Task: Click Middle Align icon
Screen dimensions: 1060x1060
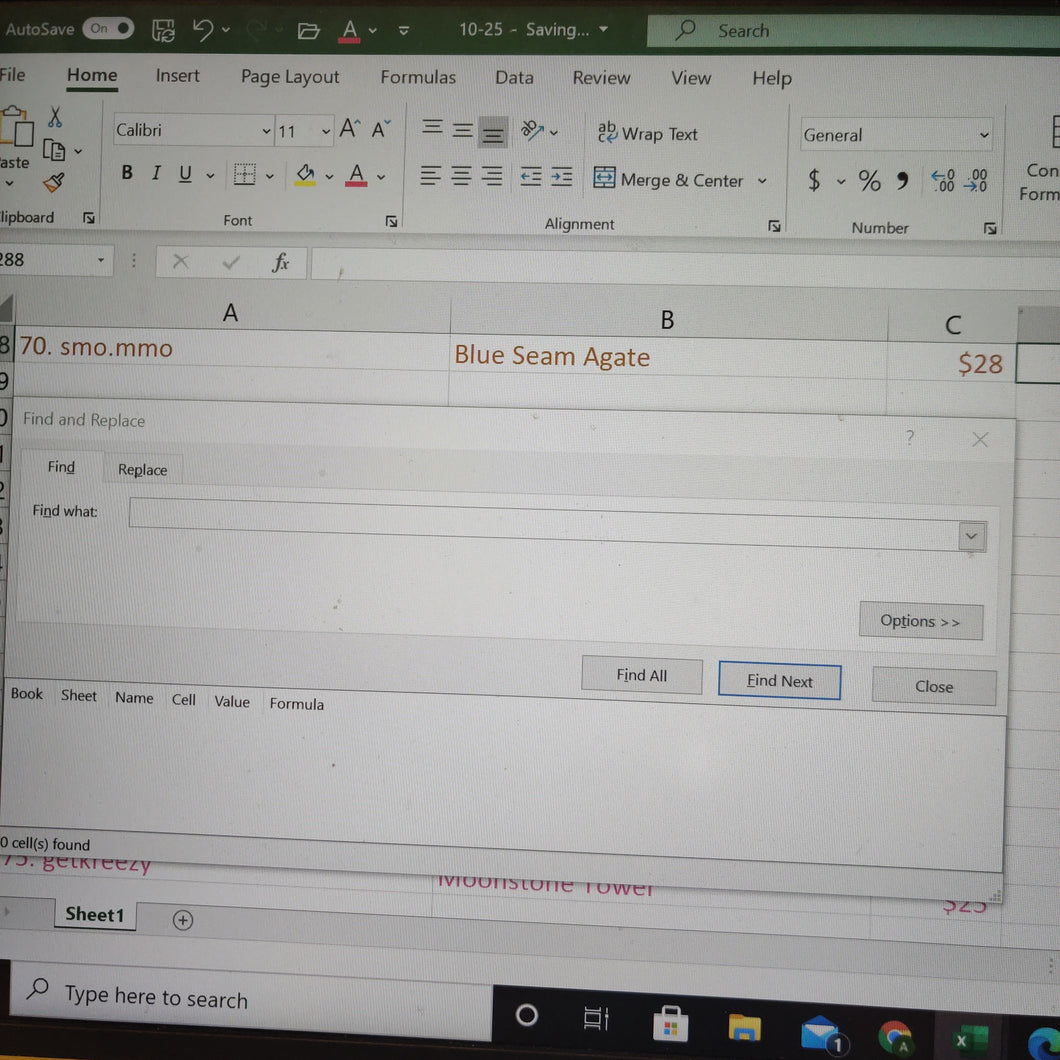Action: click(x=462, y=130)
